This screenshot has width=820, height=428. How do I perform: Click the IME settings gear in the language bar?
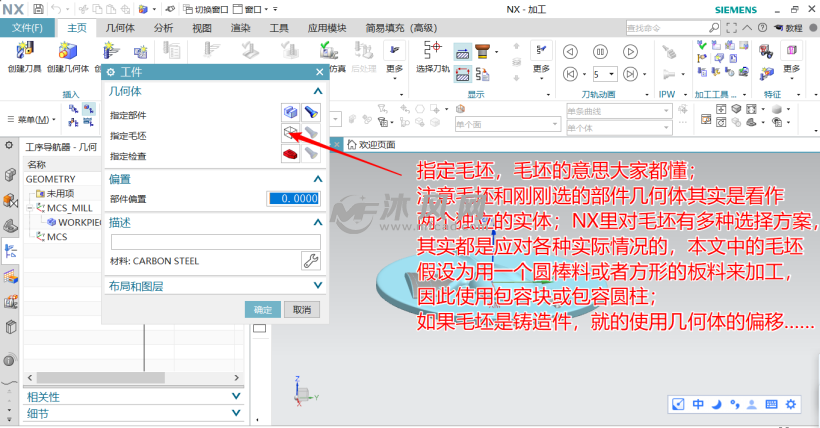coord(791,404)
